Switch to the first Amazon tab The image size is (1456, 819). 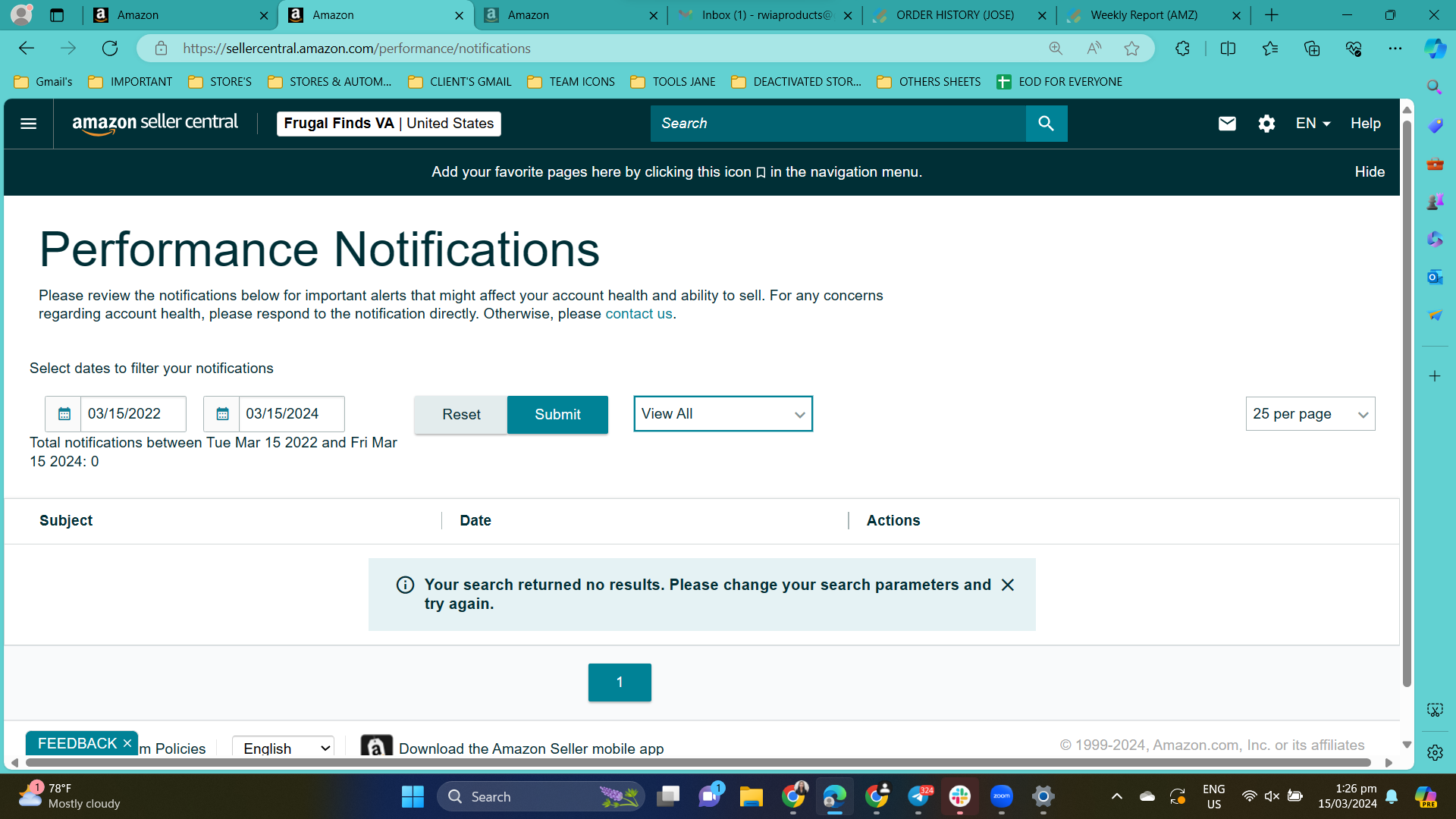pos(180,15)
